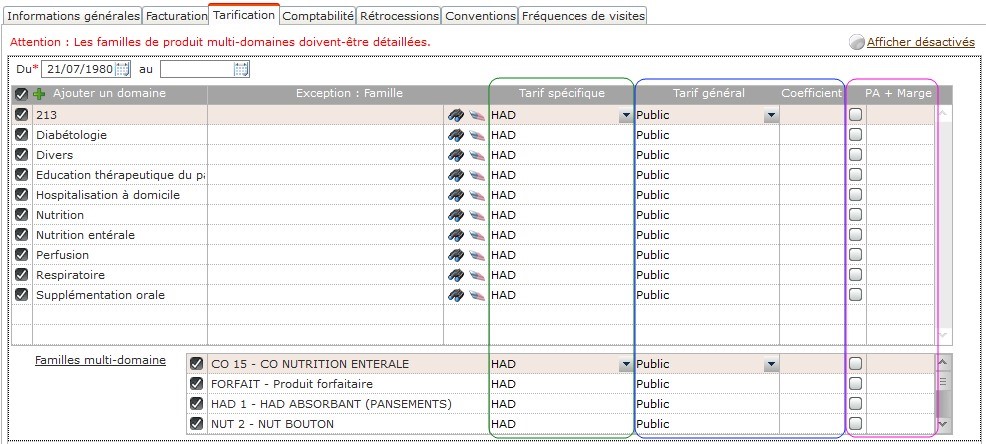Click eraser icon for Hospitalisation à domicile
This screenshot has height=444, width=986.
477,195
